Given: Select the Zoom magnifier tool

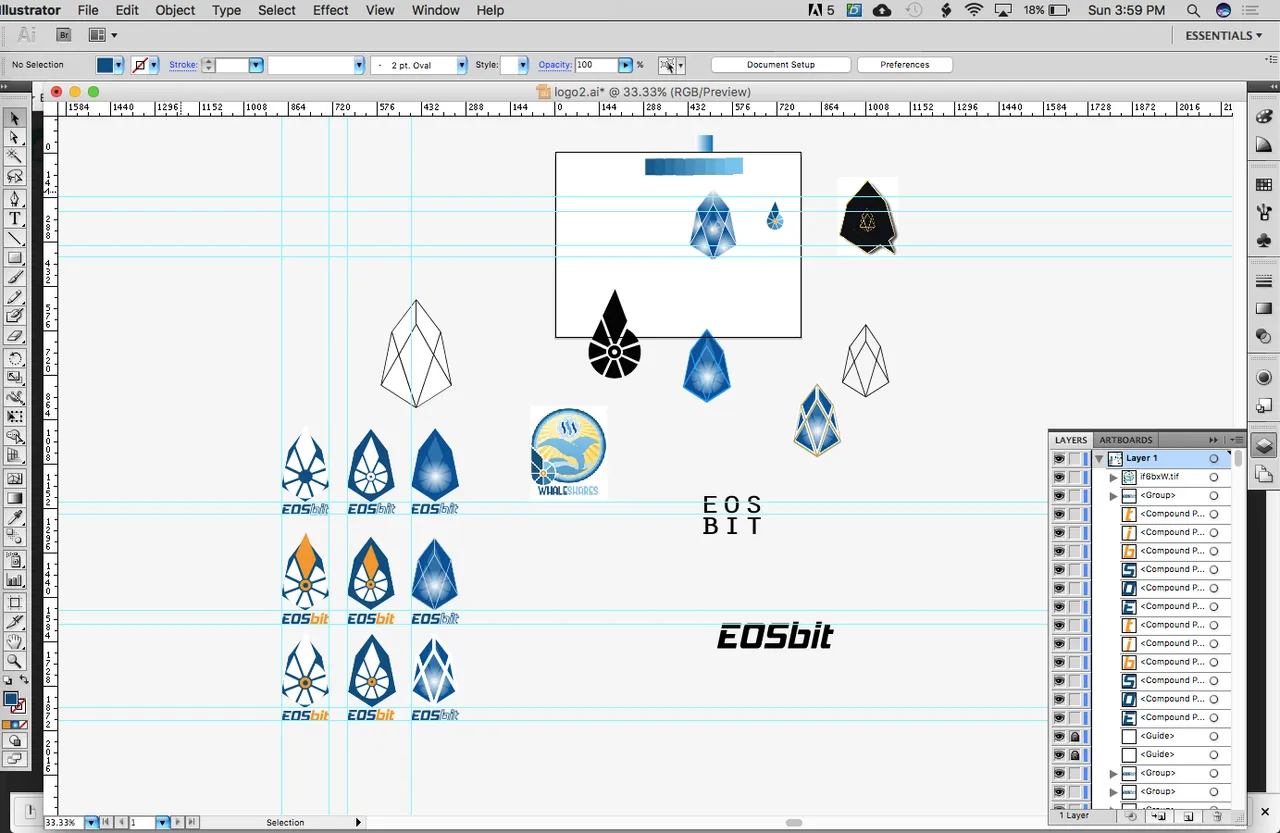Looking at the screenshot, I should [15, 661].
